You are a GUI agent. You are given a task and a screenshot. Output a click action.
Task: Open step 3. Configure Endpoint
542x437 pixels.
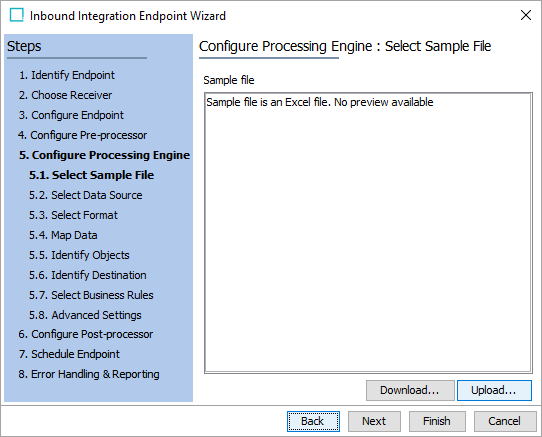tap(71, 115)
